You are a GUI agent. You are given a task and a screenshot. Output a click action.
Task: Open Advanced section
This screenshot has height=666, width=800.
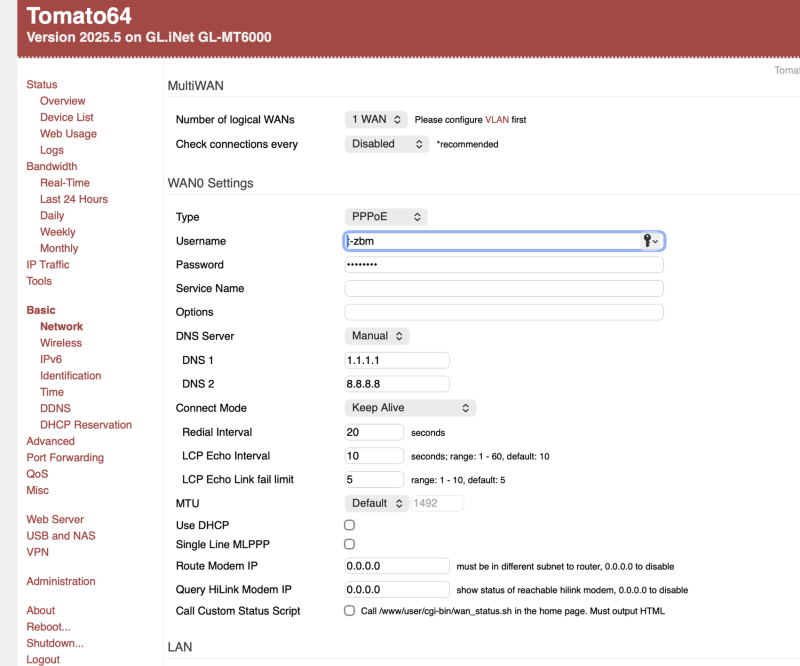tap(51, 441)
